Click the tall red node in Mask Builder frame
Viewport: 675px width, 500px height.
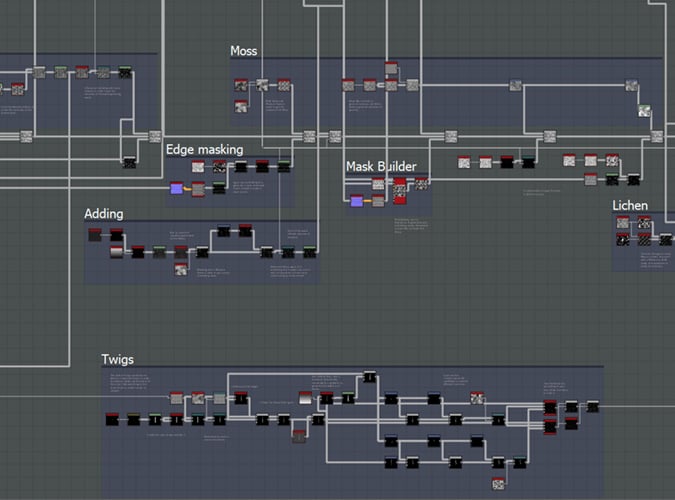click(x=399, y=191)
